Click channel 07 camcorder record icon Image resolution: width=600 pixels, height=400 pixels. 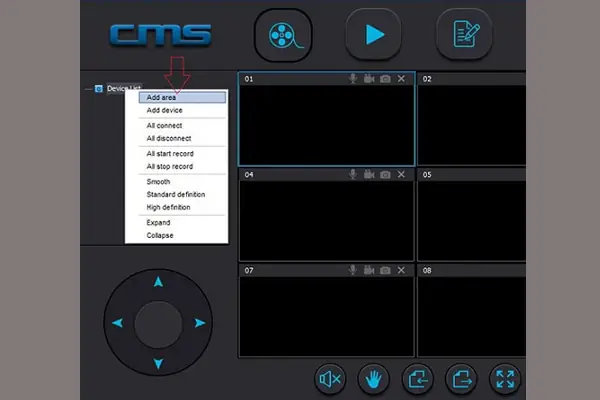[369, 270]
